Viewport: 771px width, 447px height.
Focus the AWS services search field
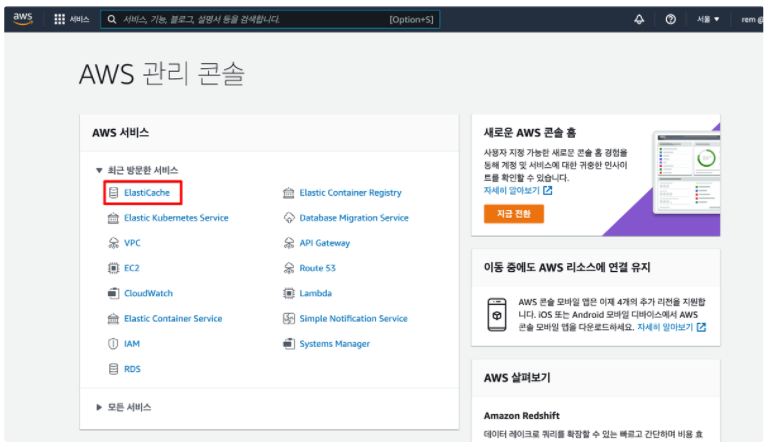[x=270, y=19]
